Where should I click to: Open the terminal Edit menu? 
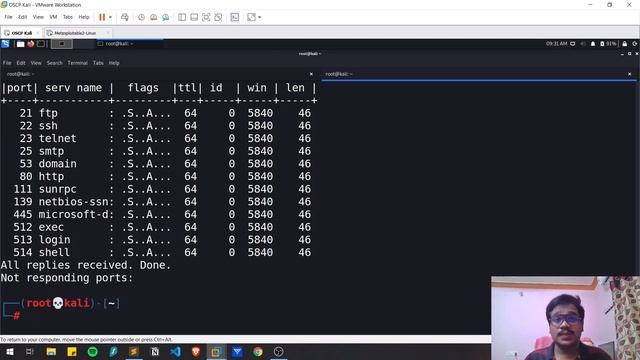(x=21, y=63)
